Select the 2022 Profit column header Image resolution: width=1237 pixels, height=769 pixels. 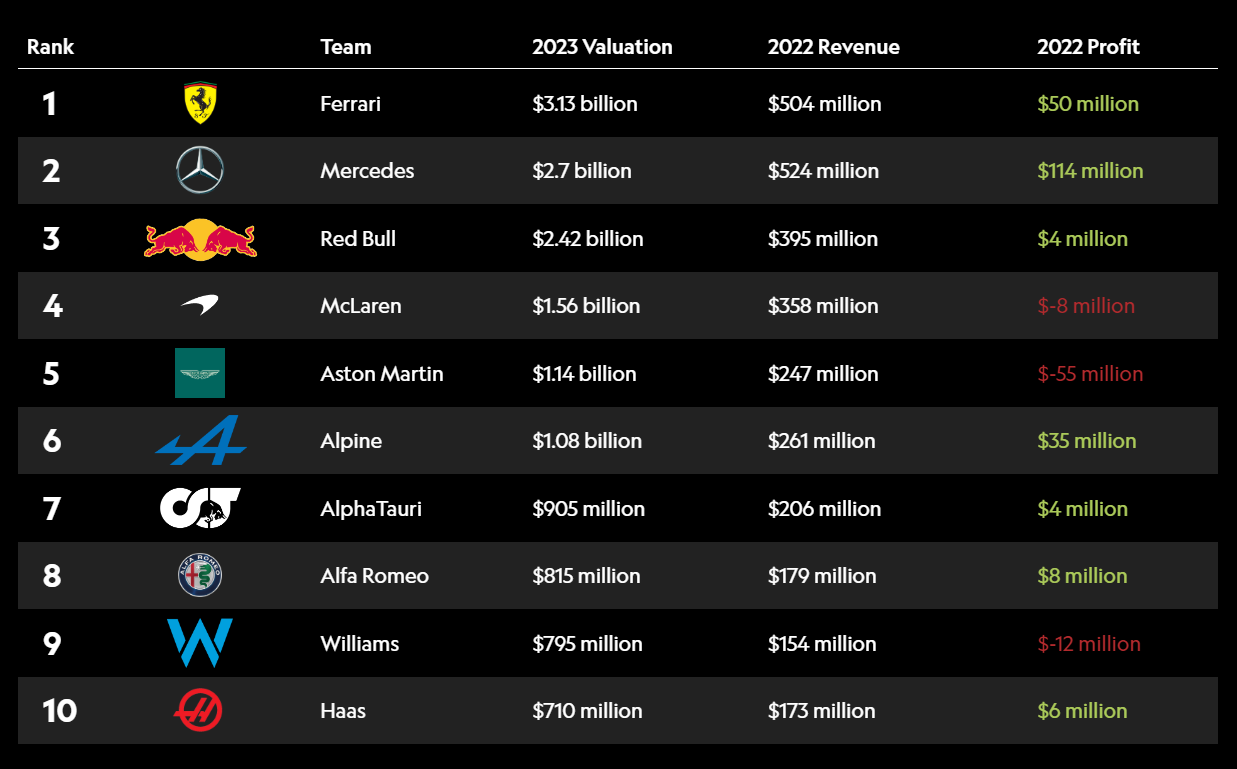(1088, 47)
